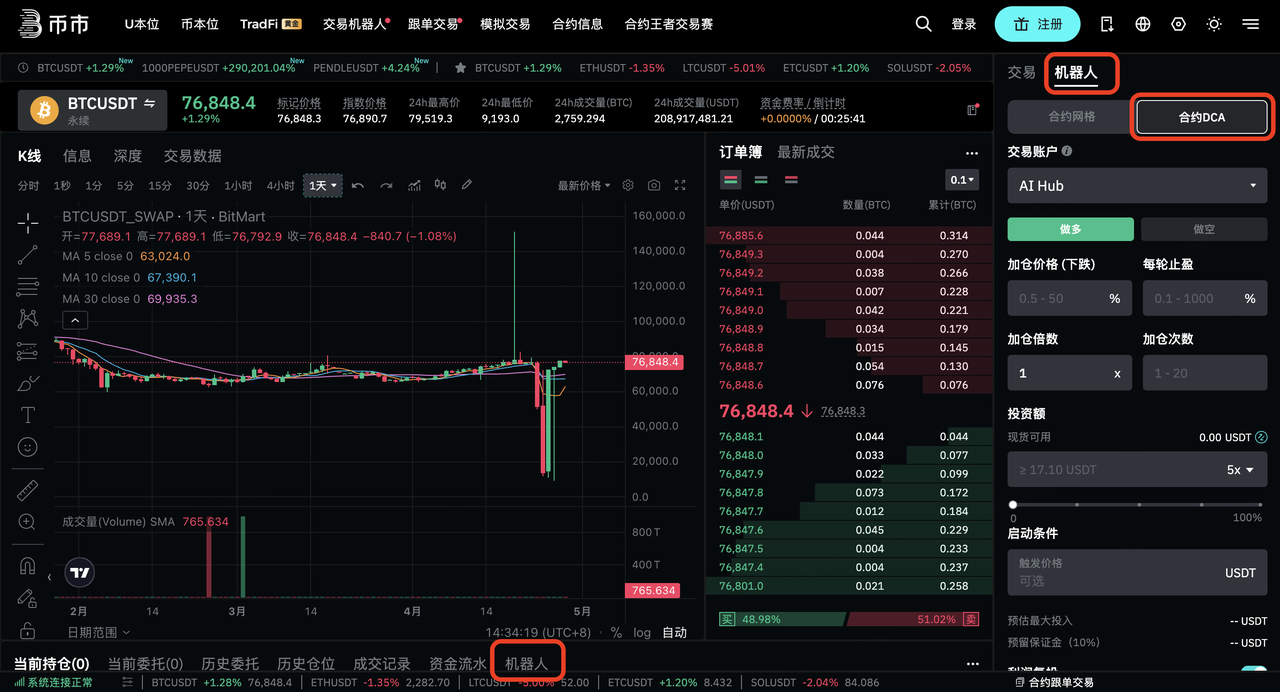Select the crosshair cursor drawing tool
1280x692 pixels.
(x=28, y=222)
